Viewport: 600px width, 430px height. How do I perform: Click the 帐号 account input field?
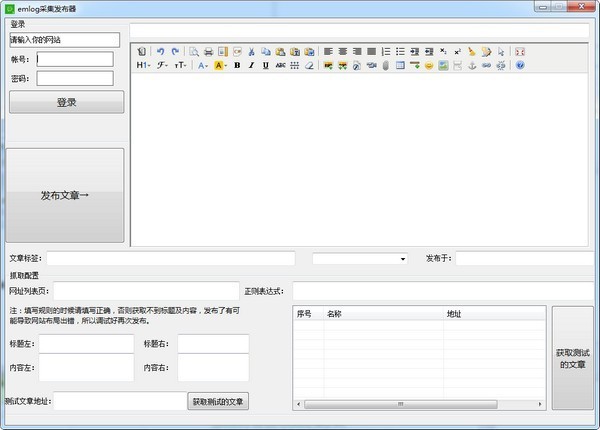pos(74,59)
